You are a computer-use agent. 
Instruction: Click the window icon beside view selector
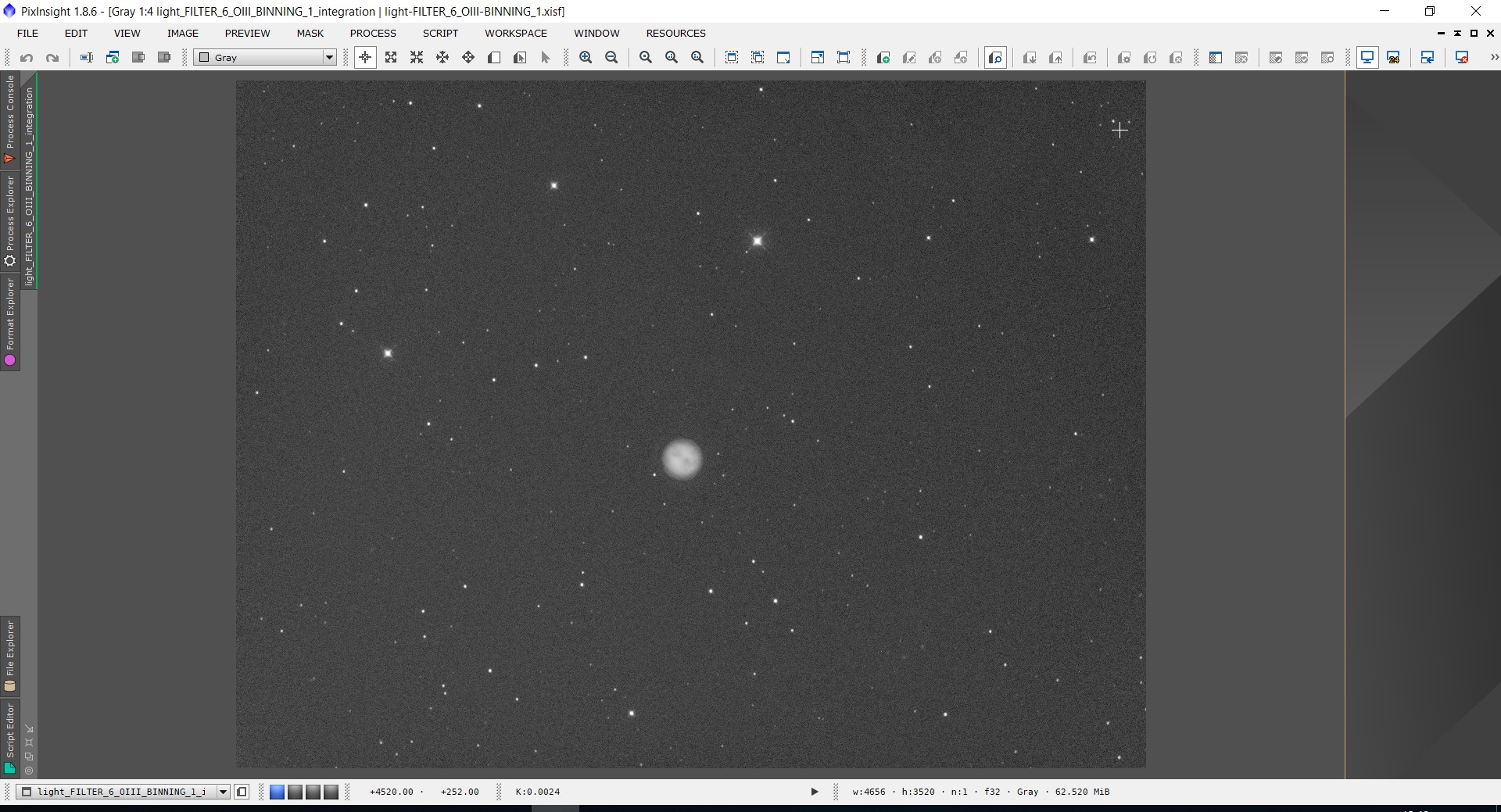[x=242, y=792]
